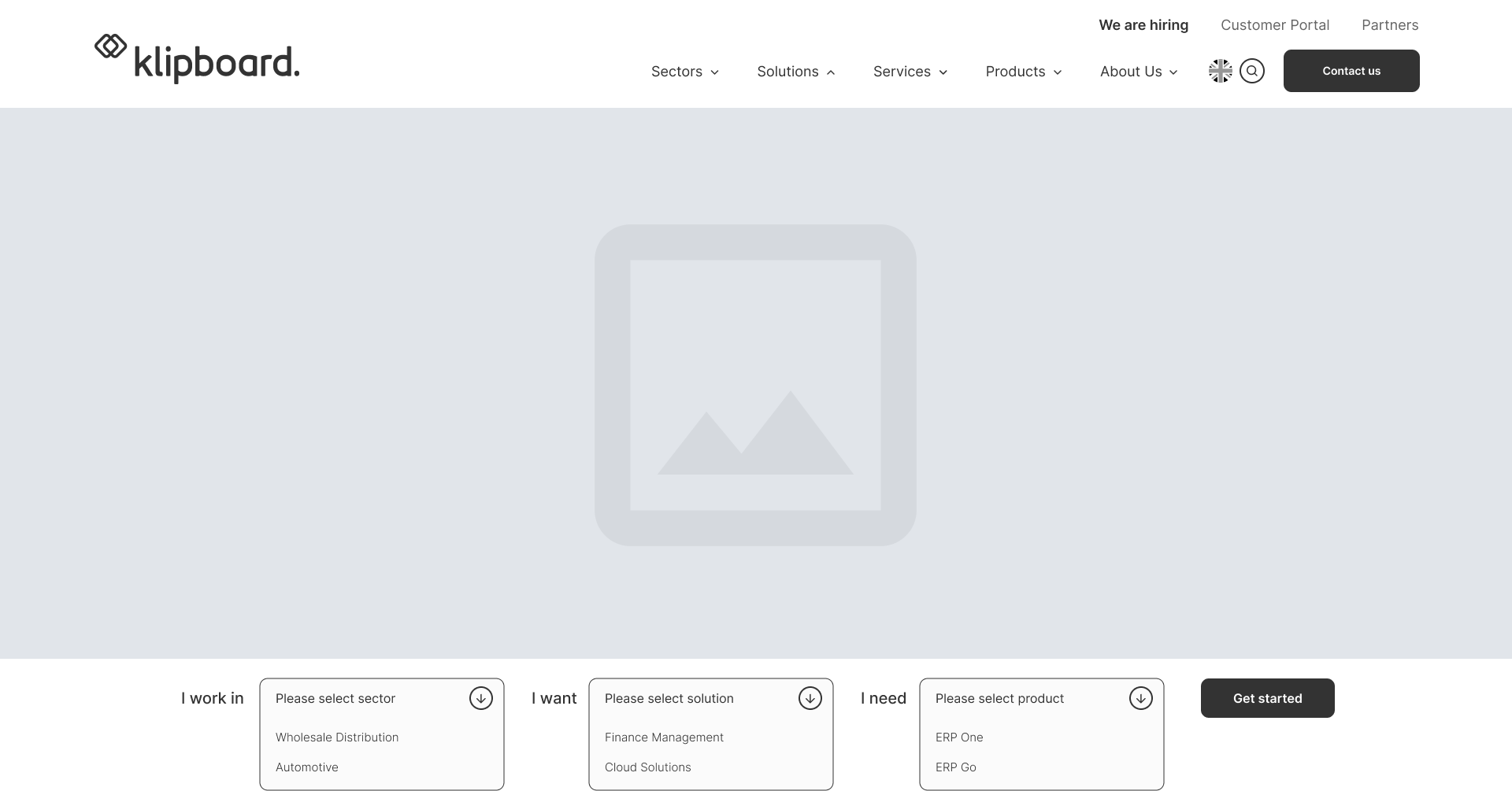
Task: Open the Products menu
Action: 1023,72
